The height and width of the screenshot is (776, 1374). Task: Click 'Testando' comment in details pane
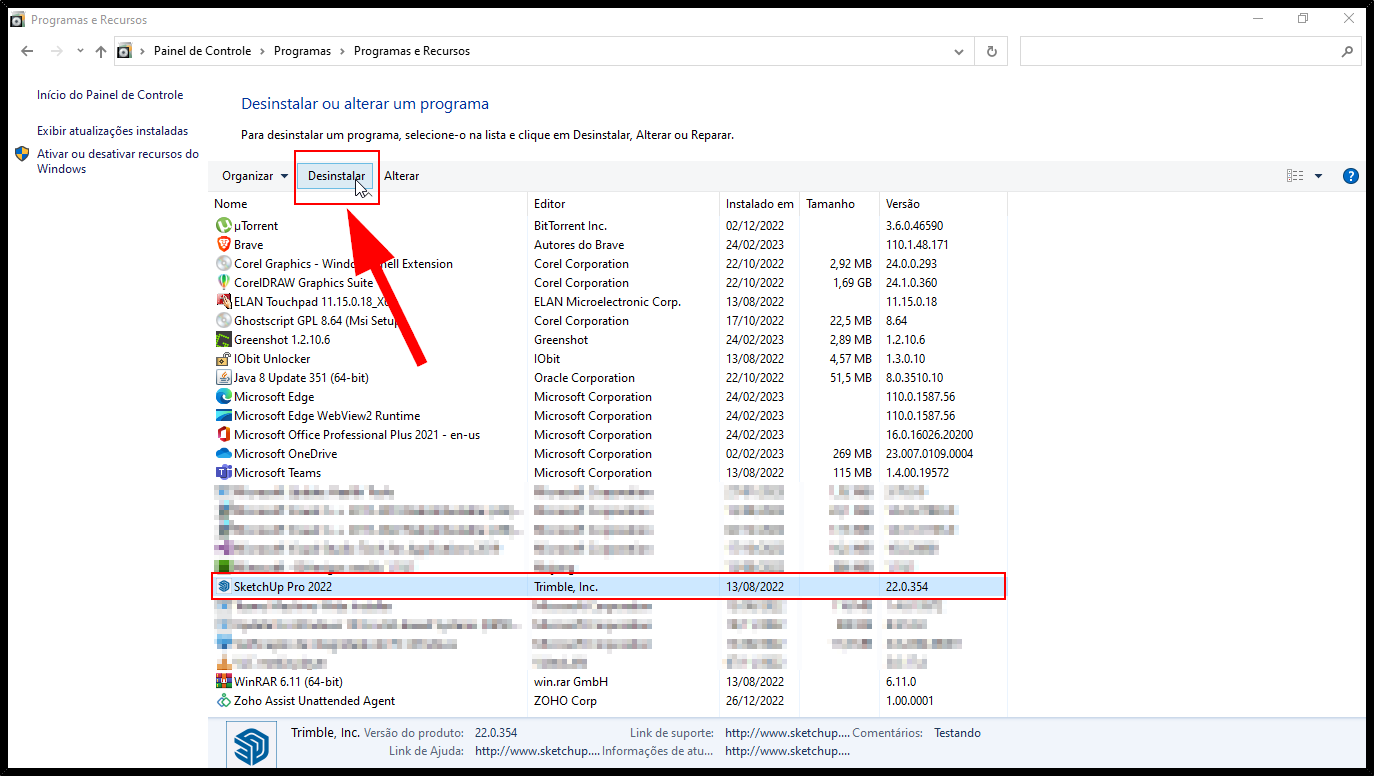958,733
